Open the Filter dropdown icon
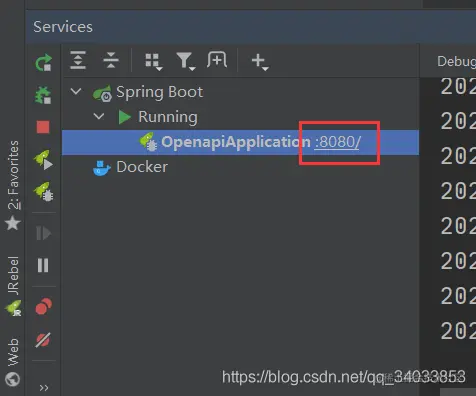476x396 pixels. point(185,61)
